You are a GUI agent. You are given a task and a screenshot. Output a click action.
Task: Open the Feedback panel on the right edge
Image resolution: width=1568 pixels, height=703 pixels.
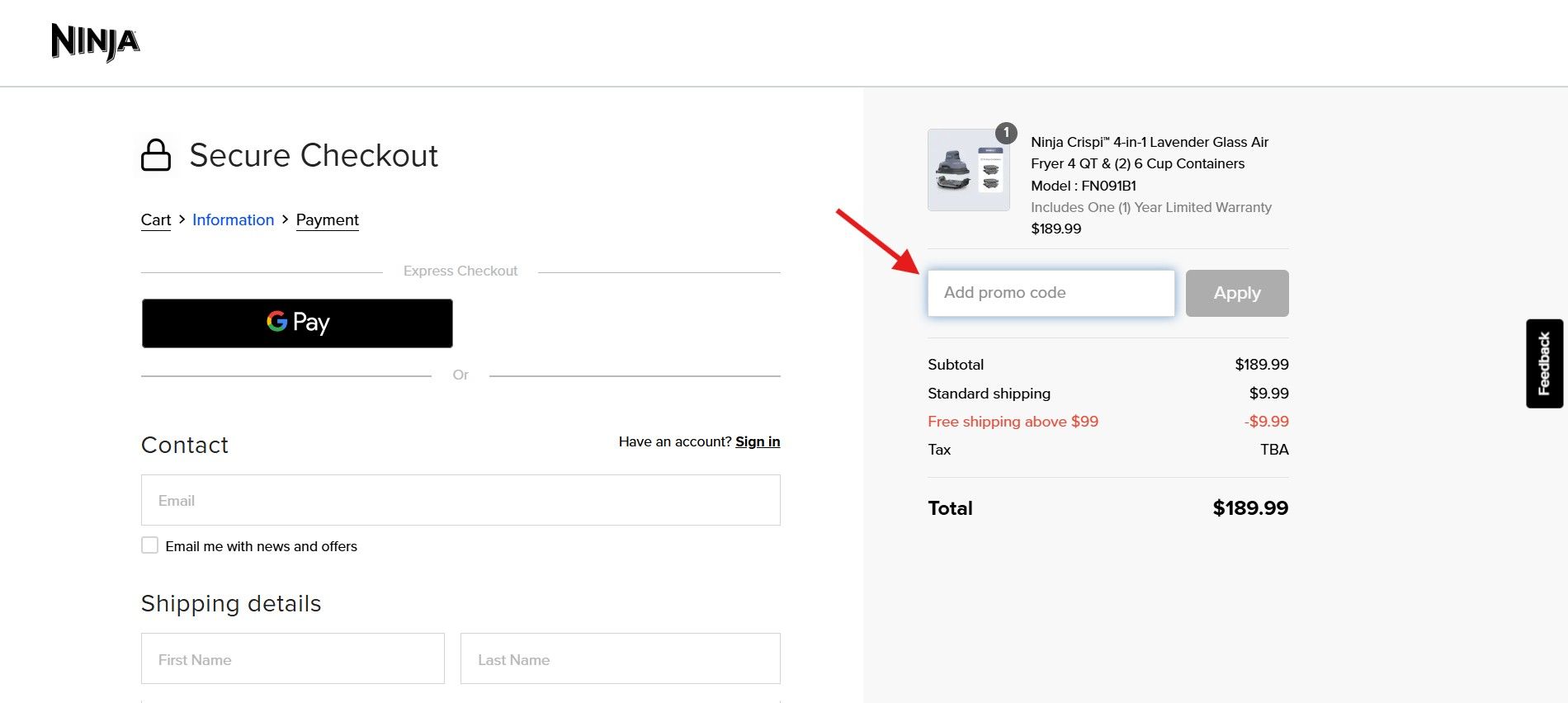point(1542,361)
